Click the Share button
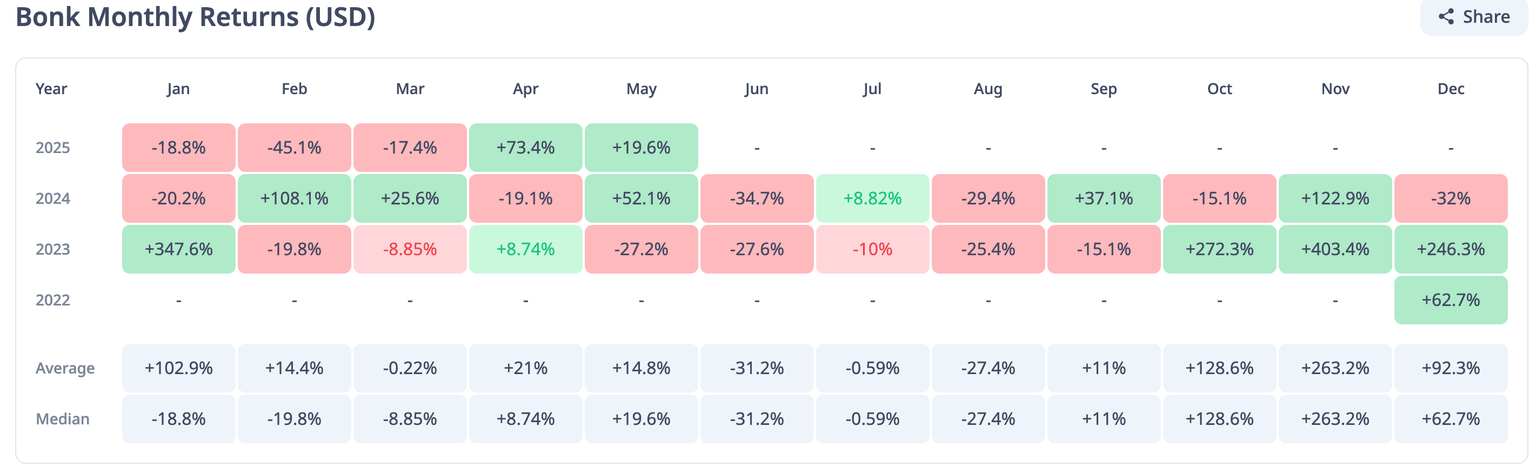This screenshot has width=1536, height=465. pos(1474,17)
